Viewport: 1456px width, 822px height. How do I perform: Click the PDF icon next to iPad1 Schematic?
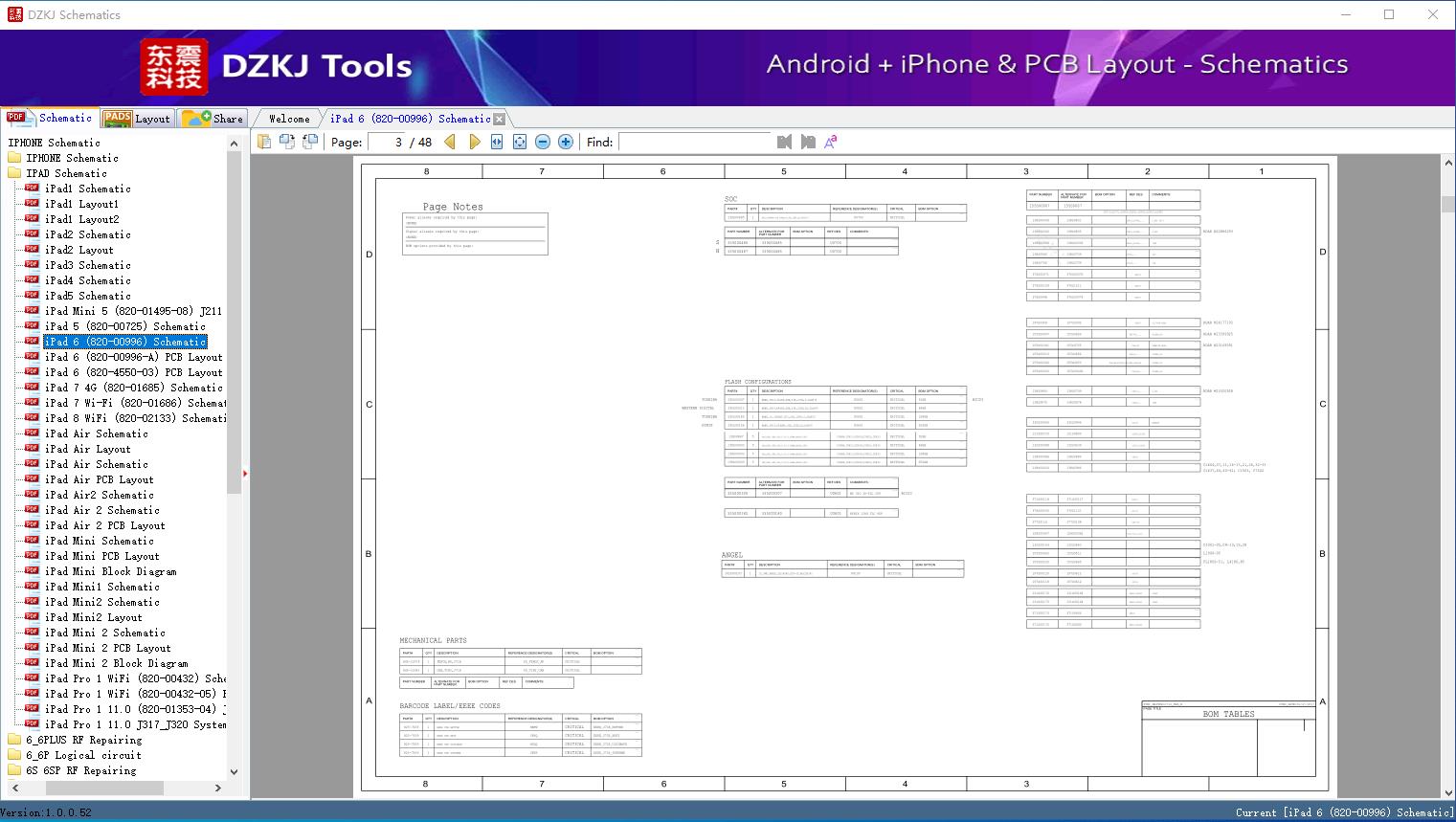click(x=33, y=189)
